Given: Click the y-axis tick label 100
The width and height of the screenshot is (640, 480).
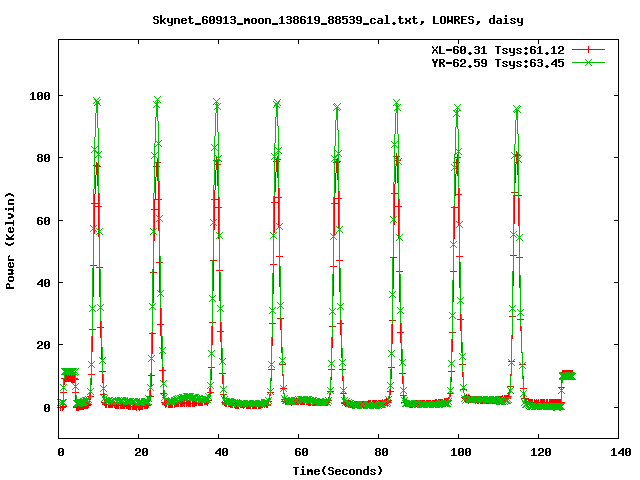Looking at the screenshot, I should 40,96.
